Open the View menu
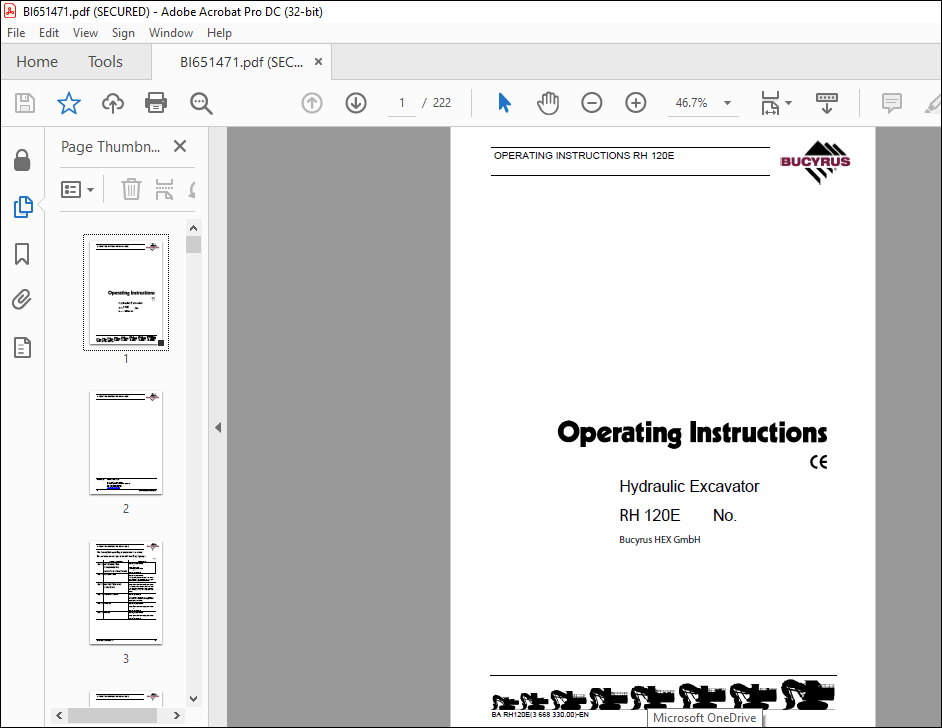Screen dimensions: 942x728 click(85, 33)
